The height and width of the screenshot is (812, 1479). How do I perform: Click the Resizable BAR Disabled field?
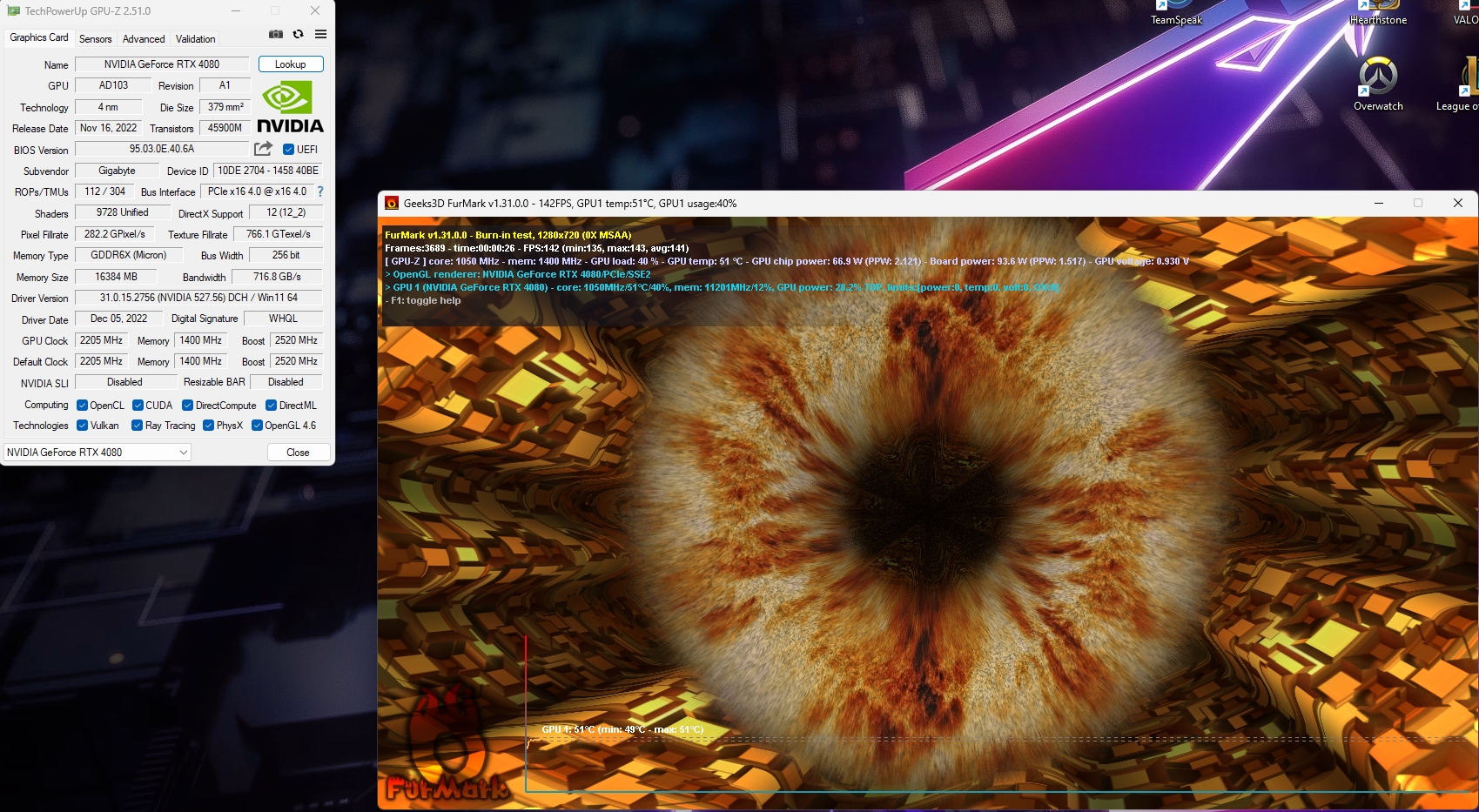click(x=286, y=382)
